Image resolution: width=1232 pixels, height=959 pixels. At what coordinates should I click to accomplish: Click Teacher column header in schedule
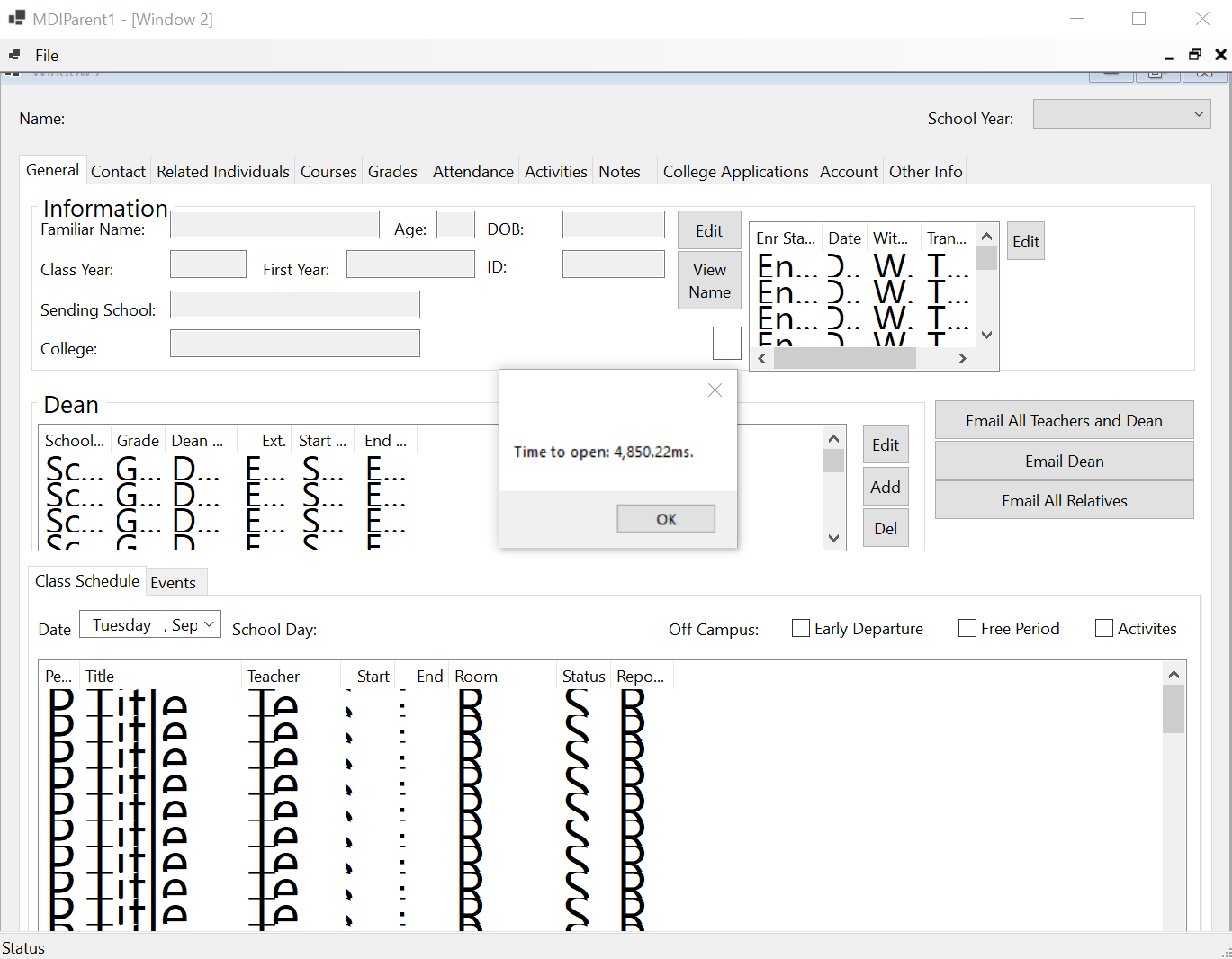[x=292, y=677]
